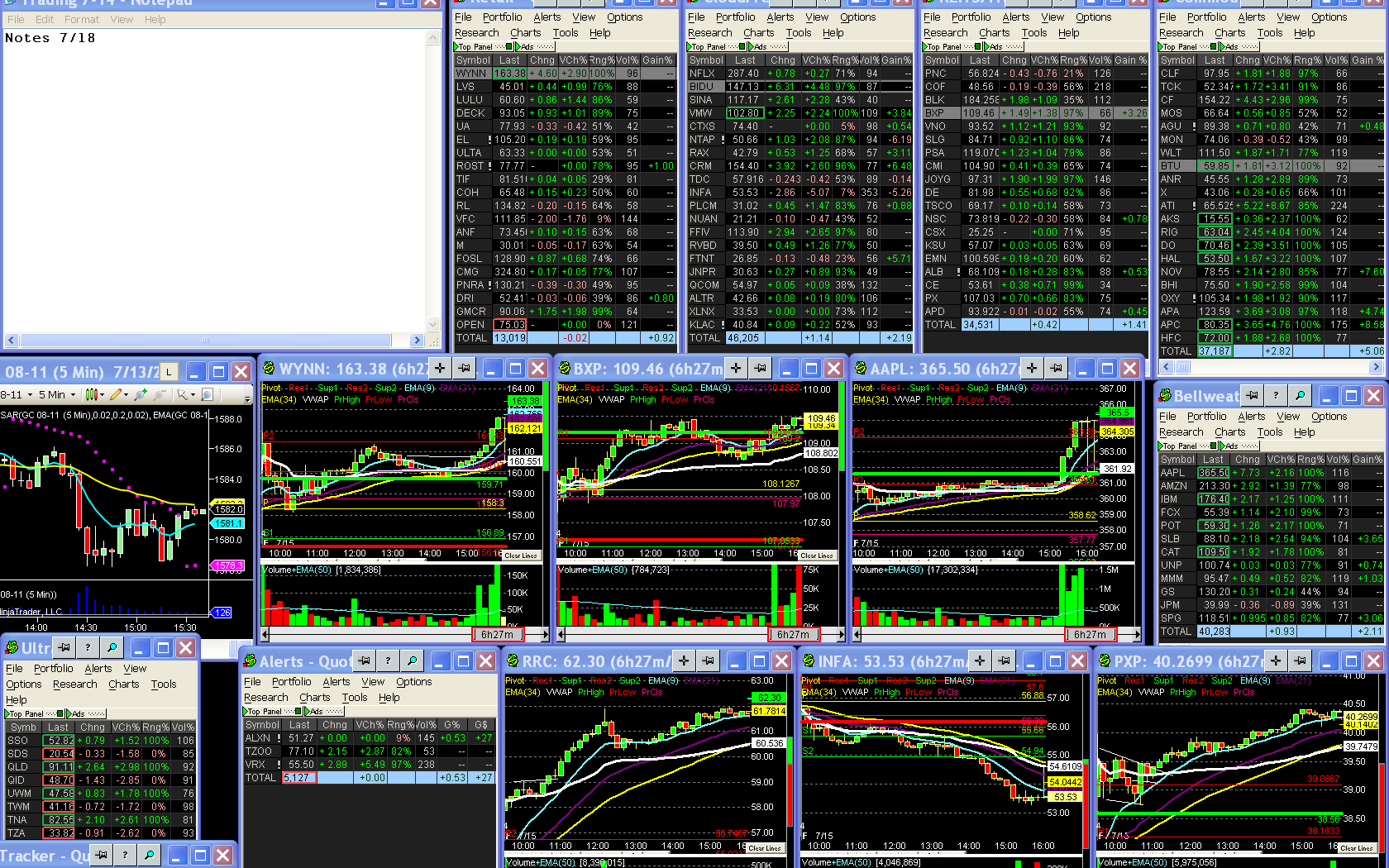Click Clear Lines on the RRC chart
This screenshot has width=1389, height=868.
pos(765,848)
